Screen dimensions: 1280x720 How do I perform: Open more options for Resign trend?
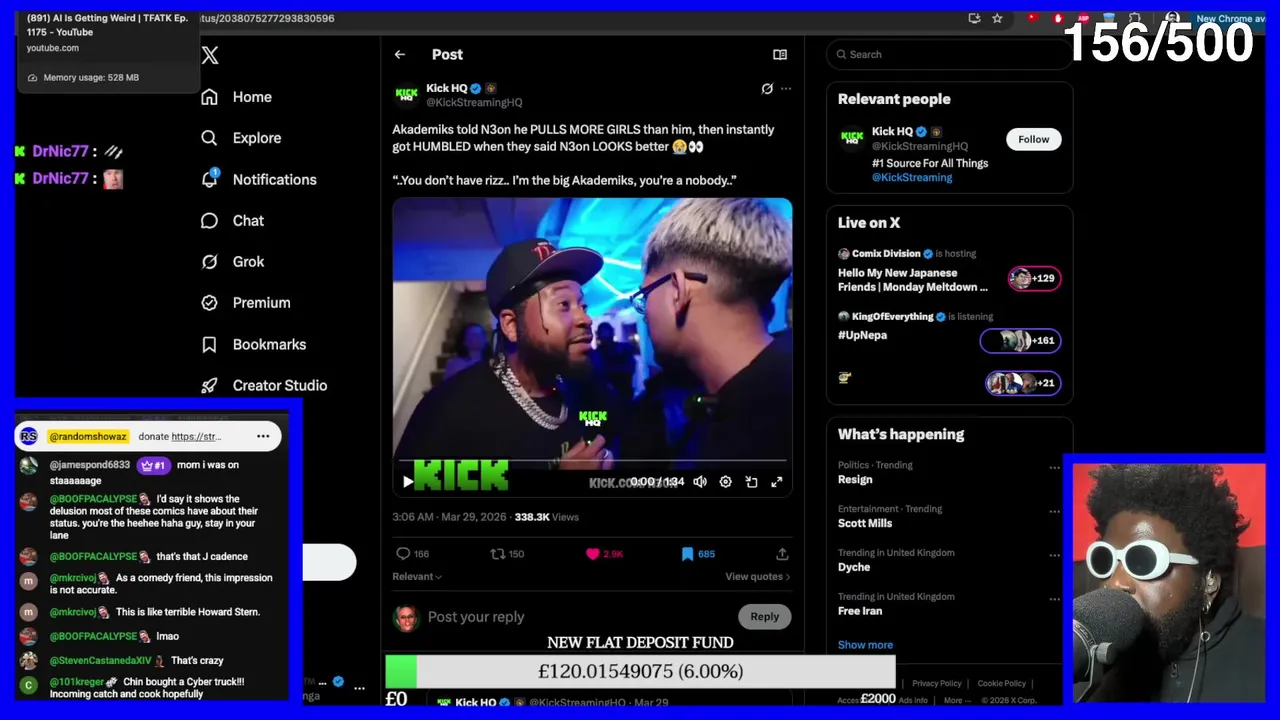point(1054,467)
